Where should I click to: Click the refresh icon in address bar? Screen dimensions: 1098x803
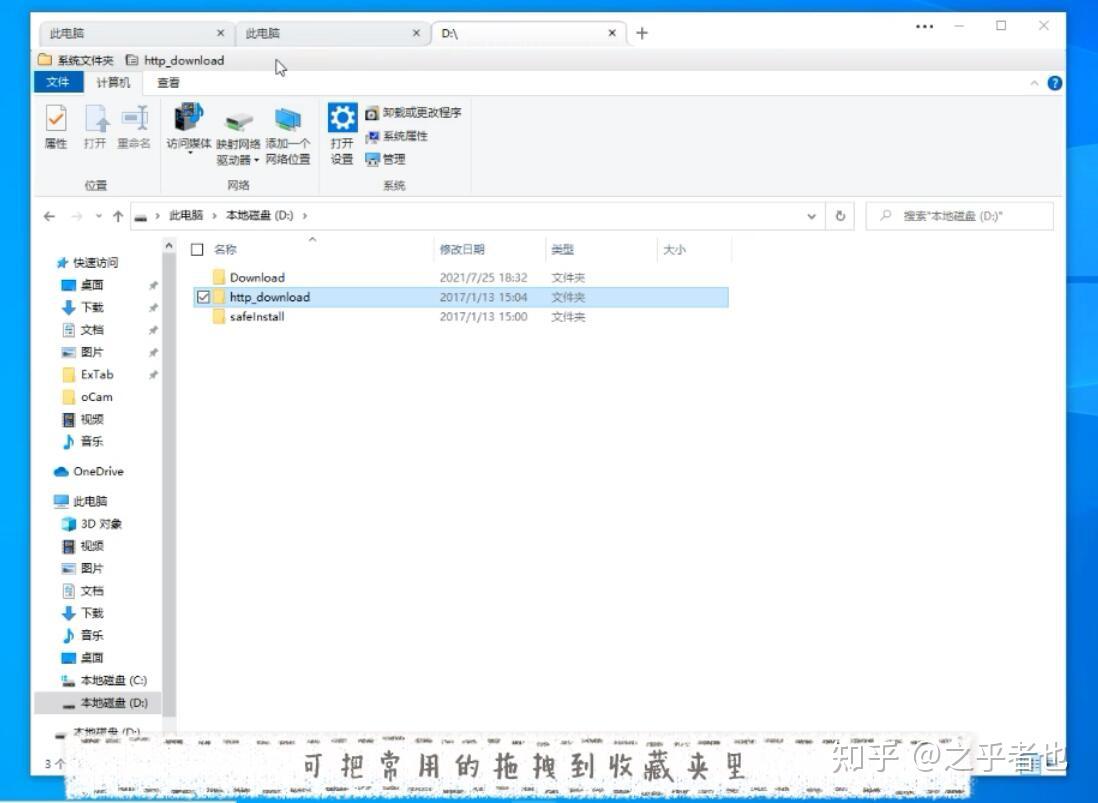coord(840,215)
